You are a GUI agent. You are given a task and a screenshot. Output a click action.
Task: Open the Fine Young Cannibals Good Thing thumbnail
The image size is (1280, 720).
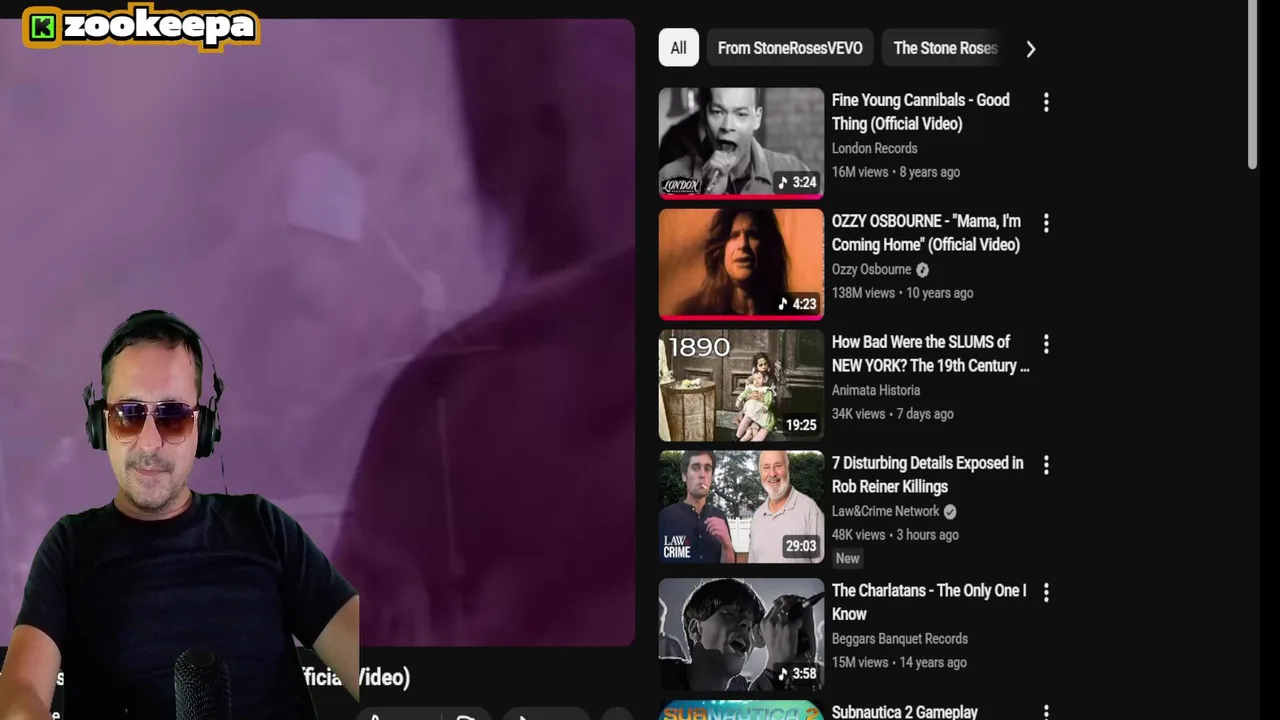[x=741, y=143]
